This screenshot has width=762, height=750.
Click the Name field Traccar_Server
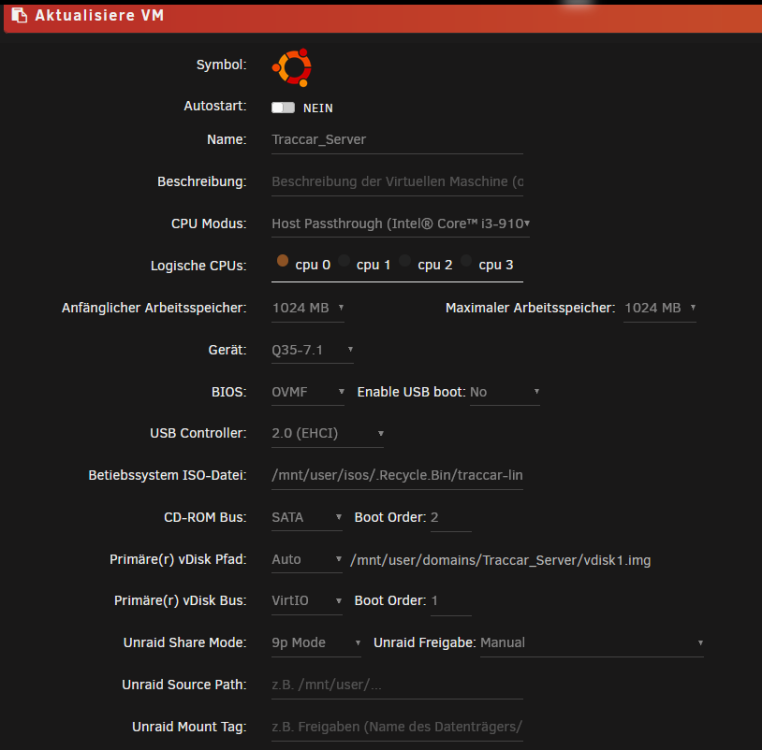click(397, 140)
